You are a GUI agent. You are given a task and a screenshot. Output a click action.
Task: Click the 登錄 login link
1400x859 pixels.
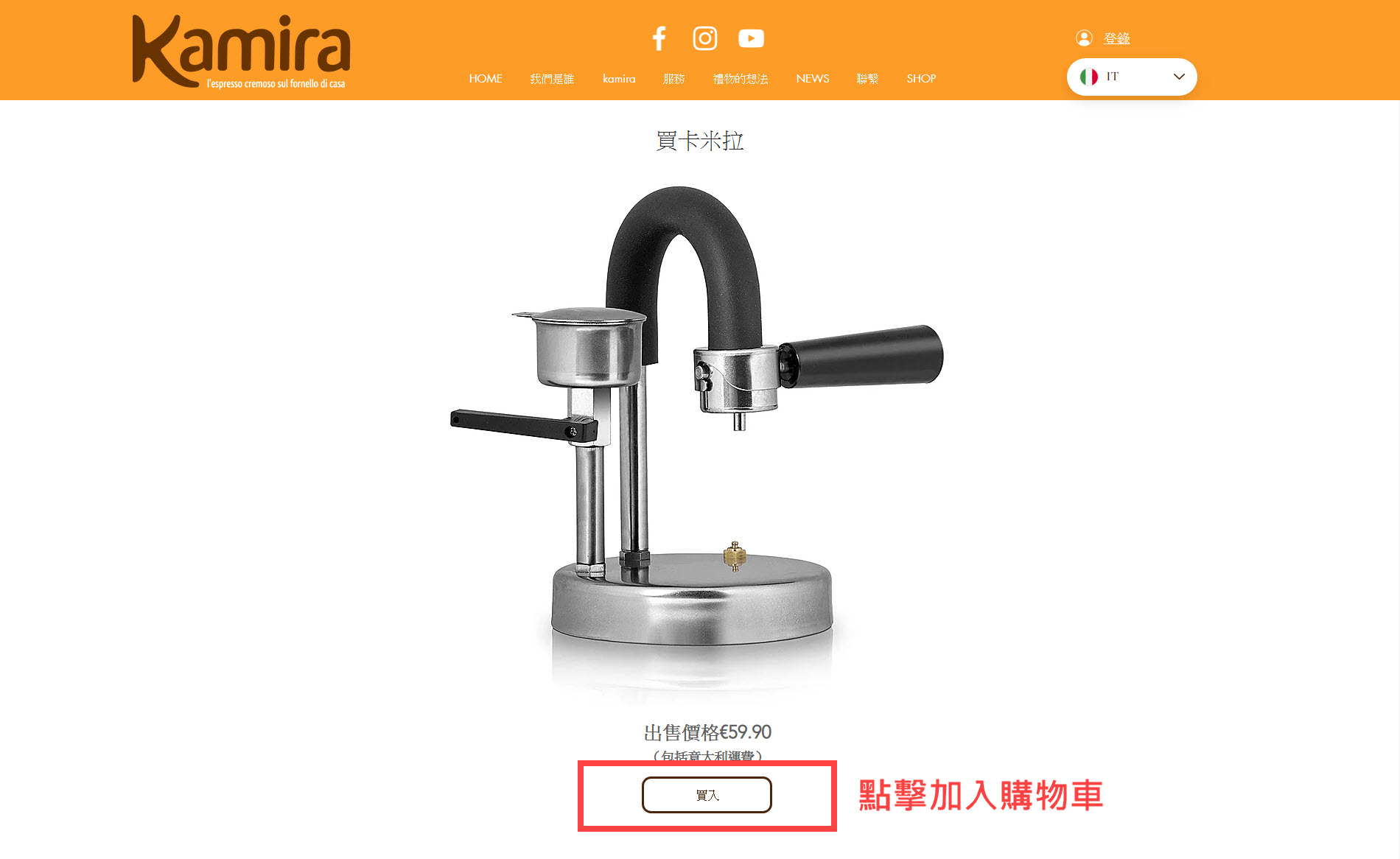coord(1116,38)
